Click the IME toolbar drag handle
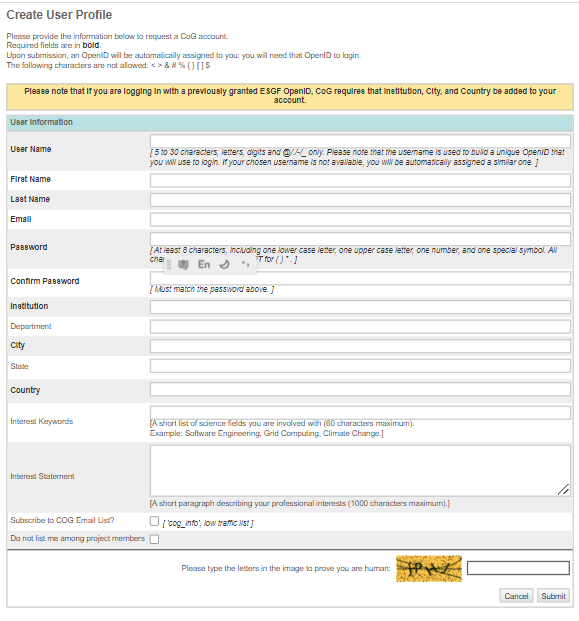Image resolution: width=579 pixels, height=621 pixels. click(169, 264)
